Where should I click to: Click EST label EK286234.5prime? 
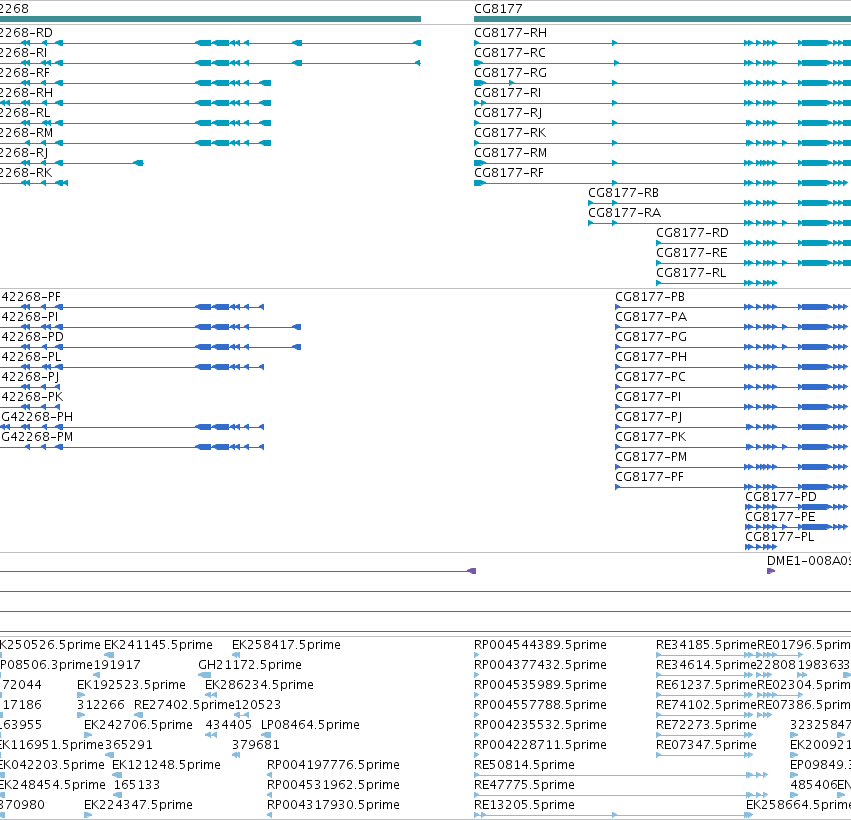(x=259, y=685)
